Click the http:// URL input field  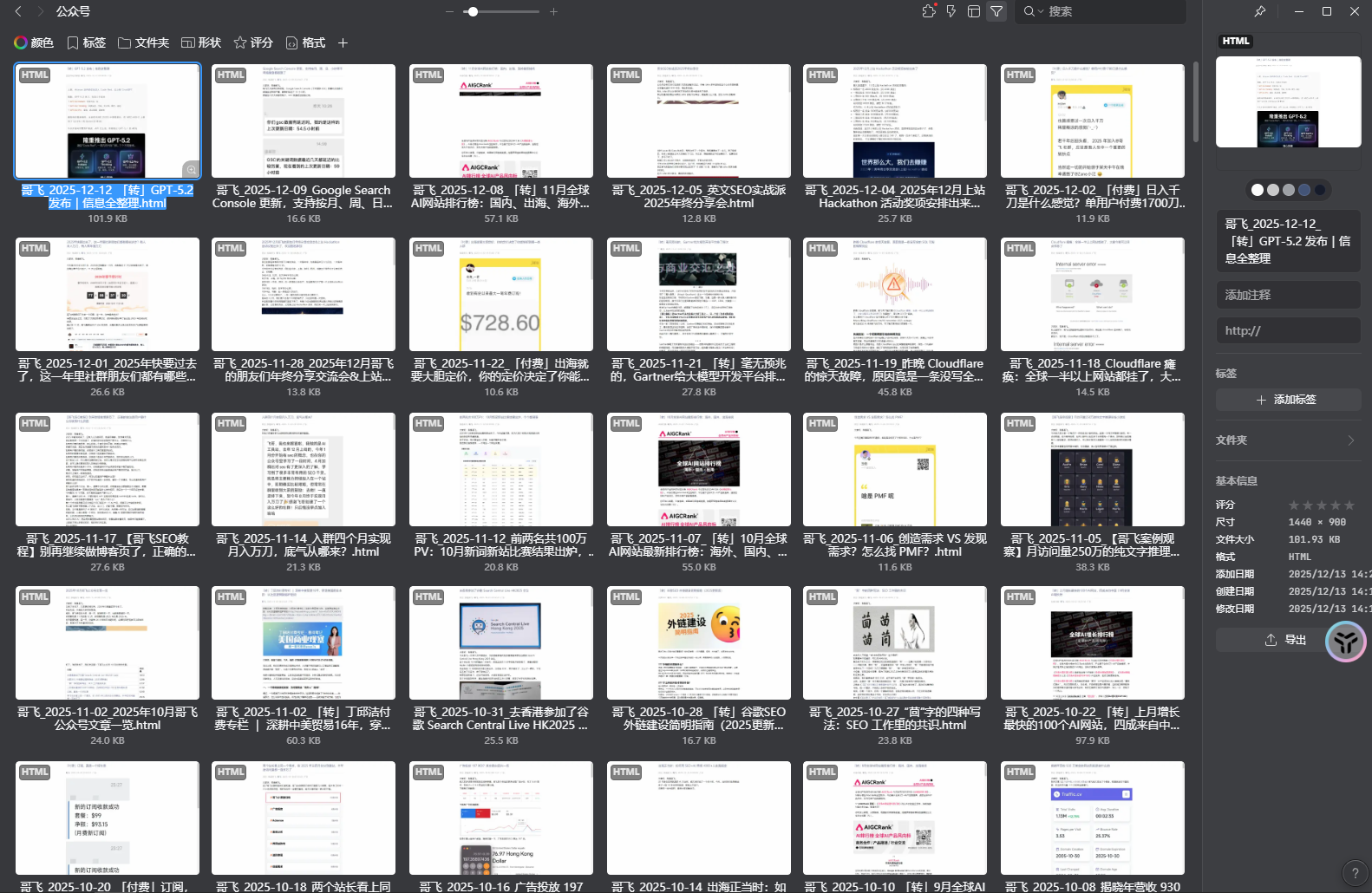coord(1287,330)
